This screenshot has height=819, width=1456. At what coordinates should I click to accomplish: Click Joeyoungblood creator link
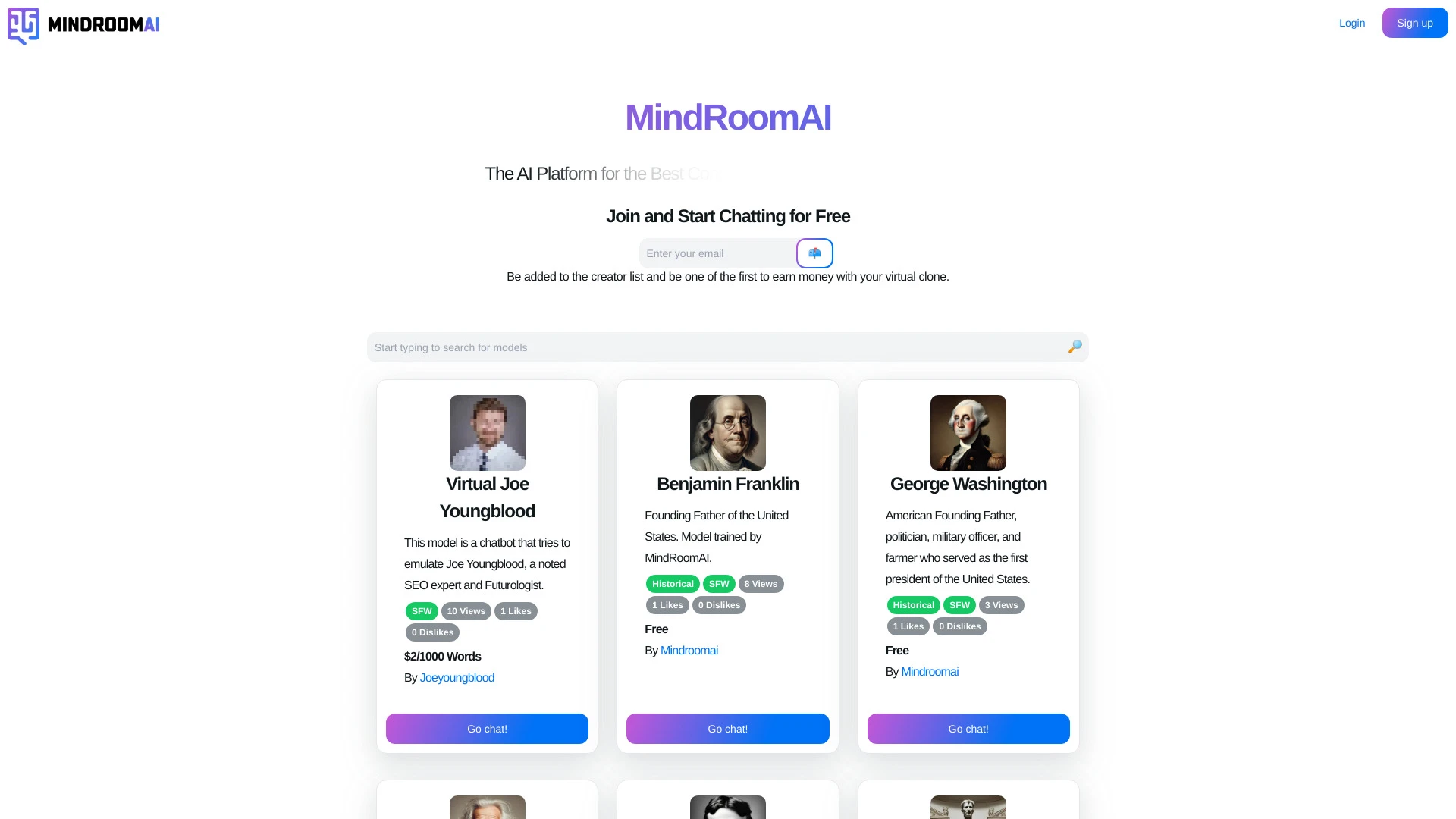[x=457, y=677]
